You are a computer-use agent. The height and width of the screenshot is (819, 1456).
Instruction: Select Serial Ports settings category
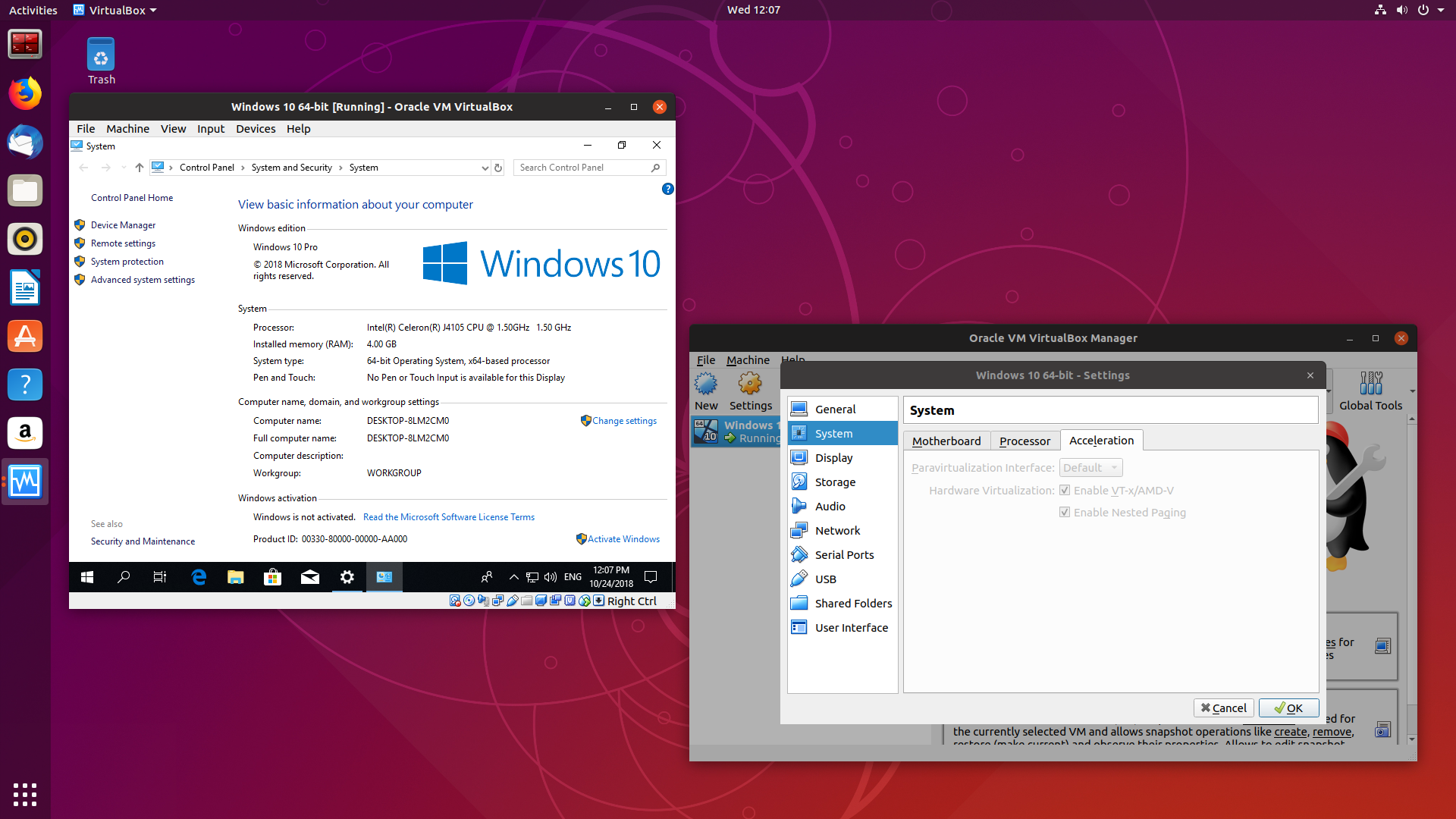pos(842,554)
